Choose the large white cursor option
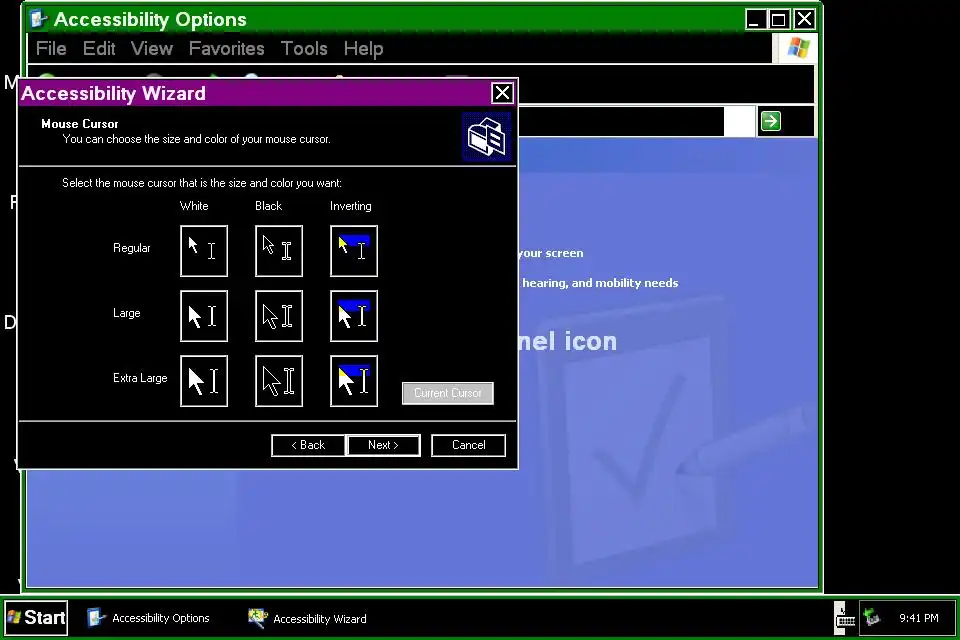960x640 pixels. [204, 316]
